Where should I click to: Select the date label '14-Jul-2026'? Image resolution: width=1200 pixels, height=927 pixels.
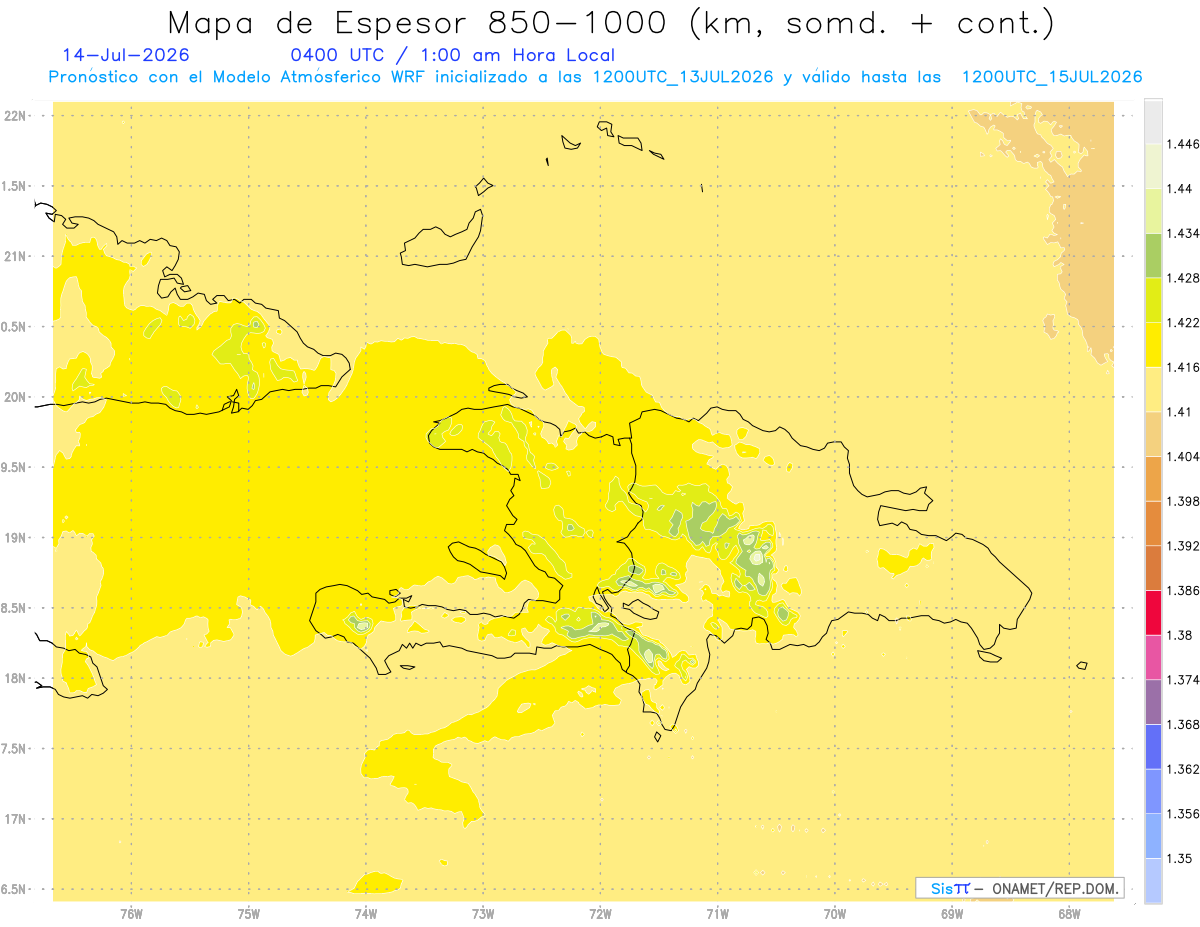tap(125, 55)
